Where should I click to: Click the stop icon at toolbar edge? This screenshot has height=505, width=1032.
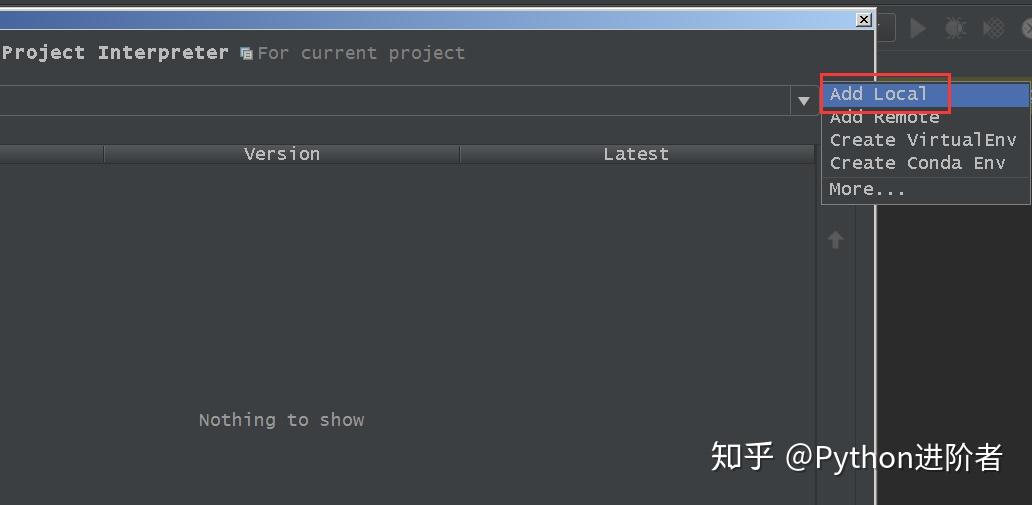1026,28
